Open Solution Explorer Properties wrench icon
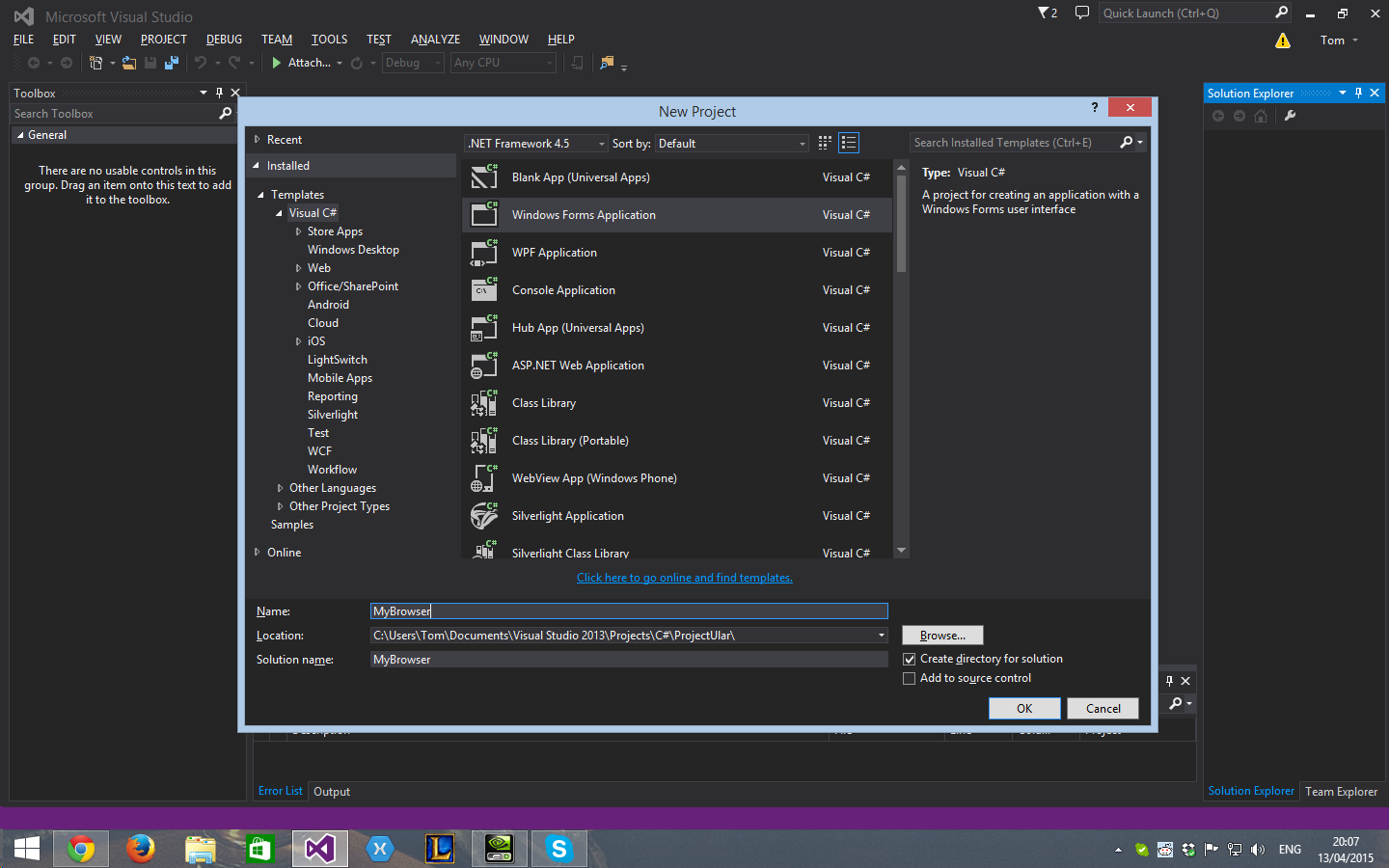This screenshot has width=1389, height=868. (1291, 116)
